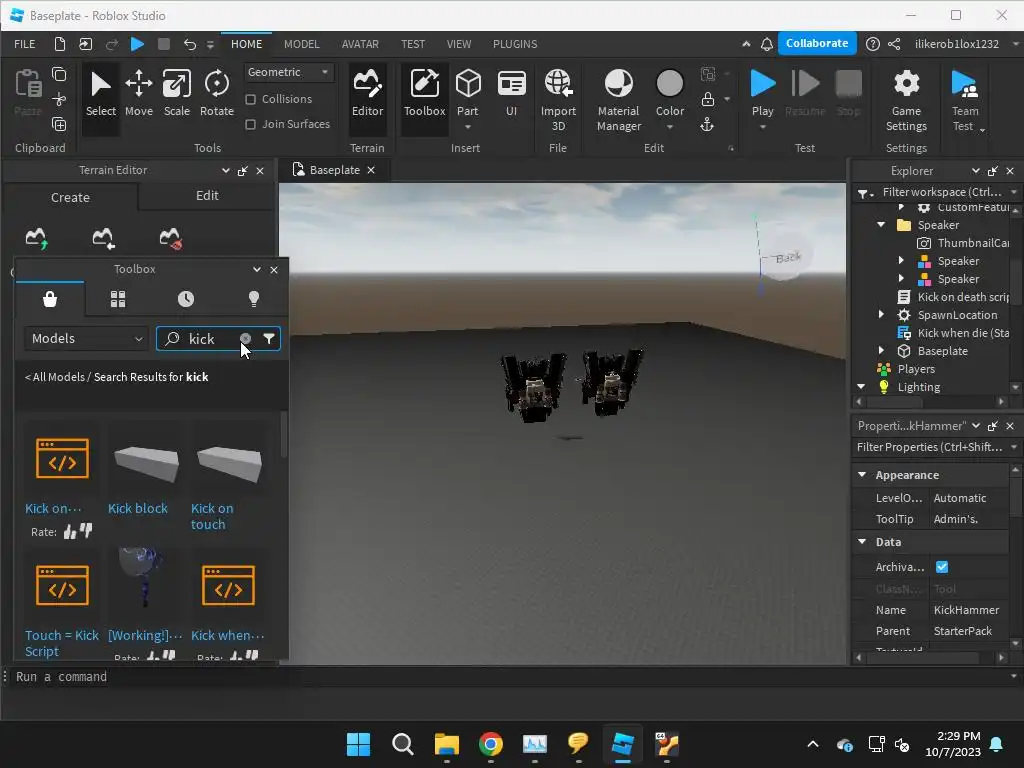Expand Baseplate in Explorer
Viewport: 1024px width, 768px height.
tap(881, 351)
